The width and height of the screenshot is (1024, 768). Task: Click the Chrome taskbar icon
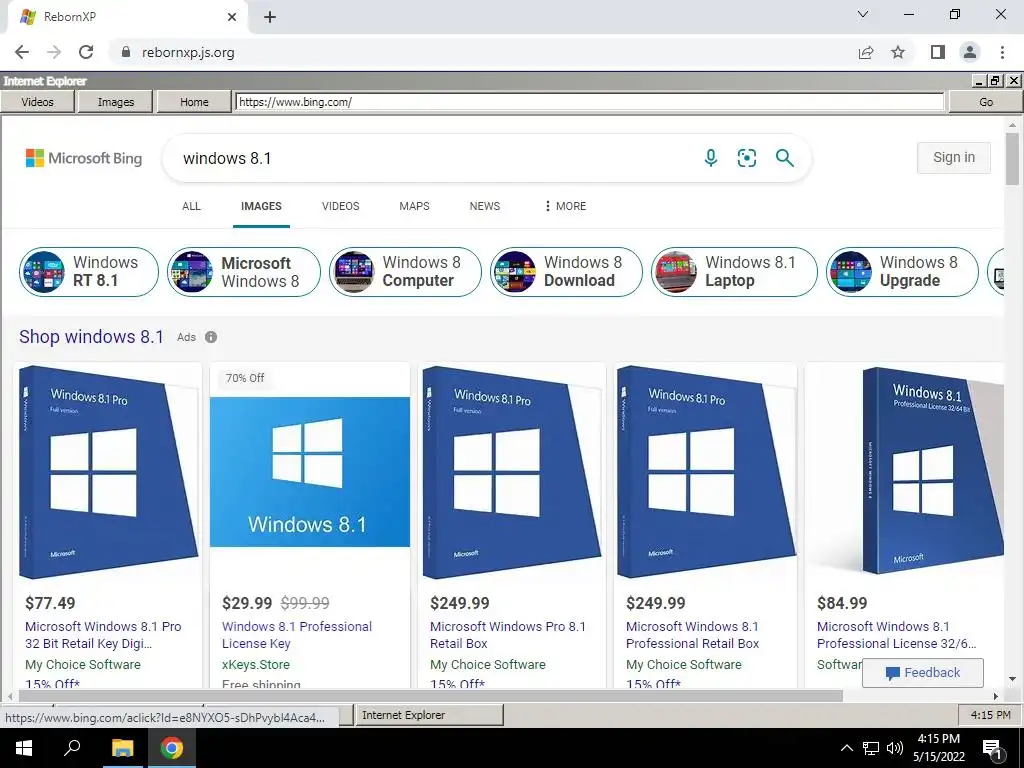[x=172, y=748]
